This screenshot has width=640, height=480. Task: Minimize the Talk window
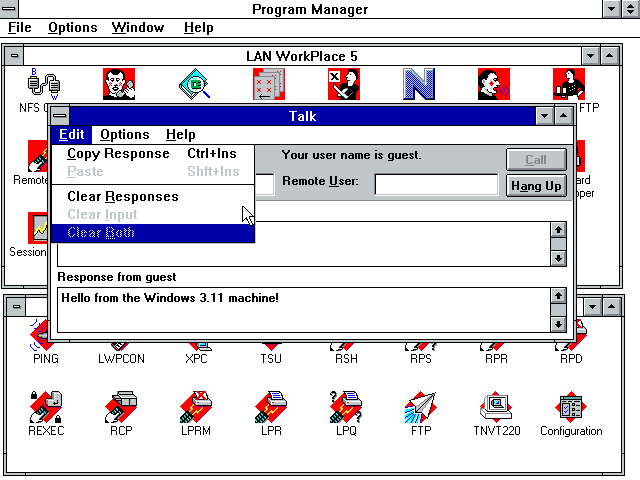pyautogui.click(x=544, y=116)
